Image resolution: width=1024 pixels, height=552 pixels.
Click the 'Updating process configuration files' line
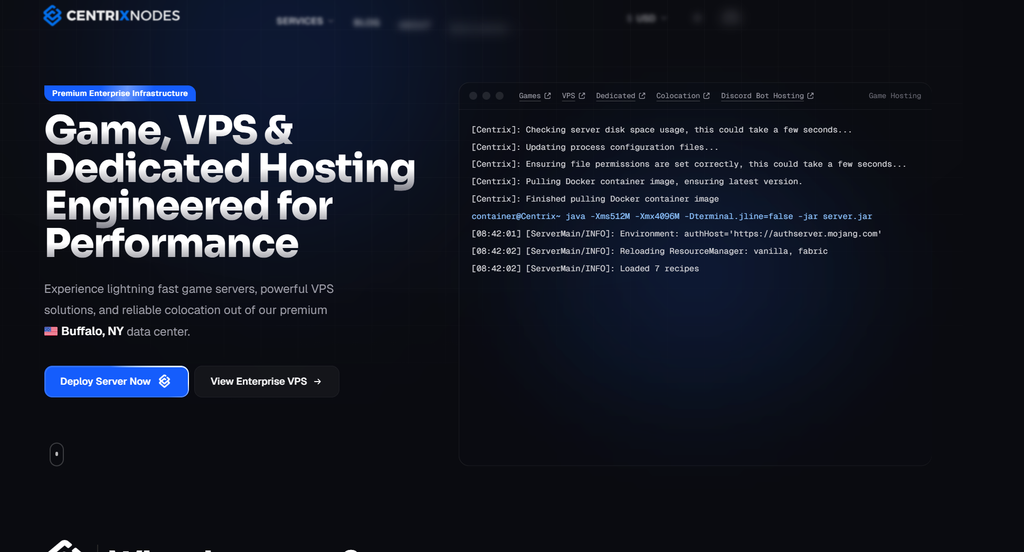pyautogui.click(x=595, y=148)
